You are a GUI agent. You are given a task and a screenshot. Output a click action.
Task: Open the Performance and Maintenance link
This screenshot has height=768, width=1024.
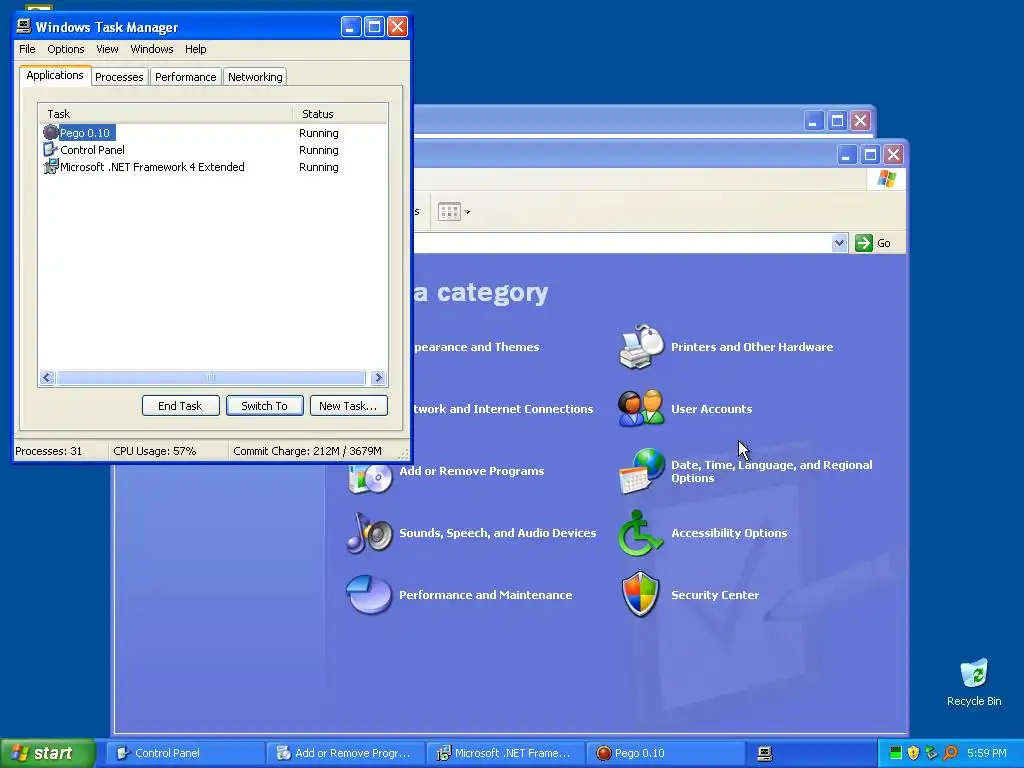(485, 595)
